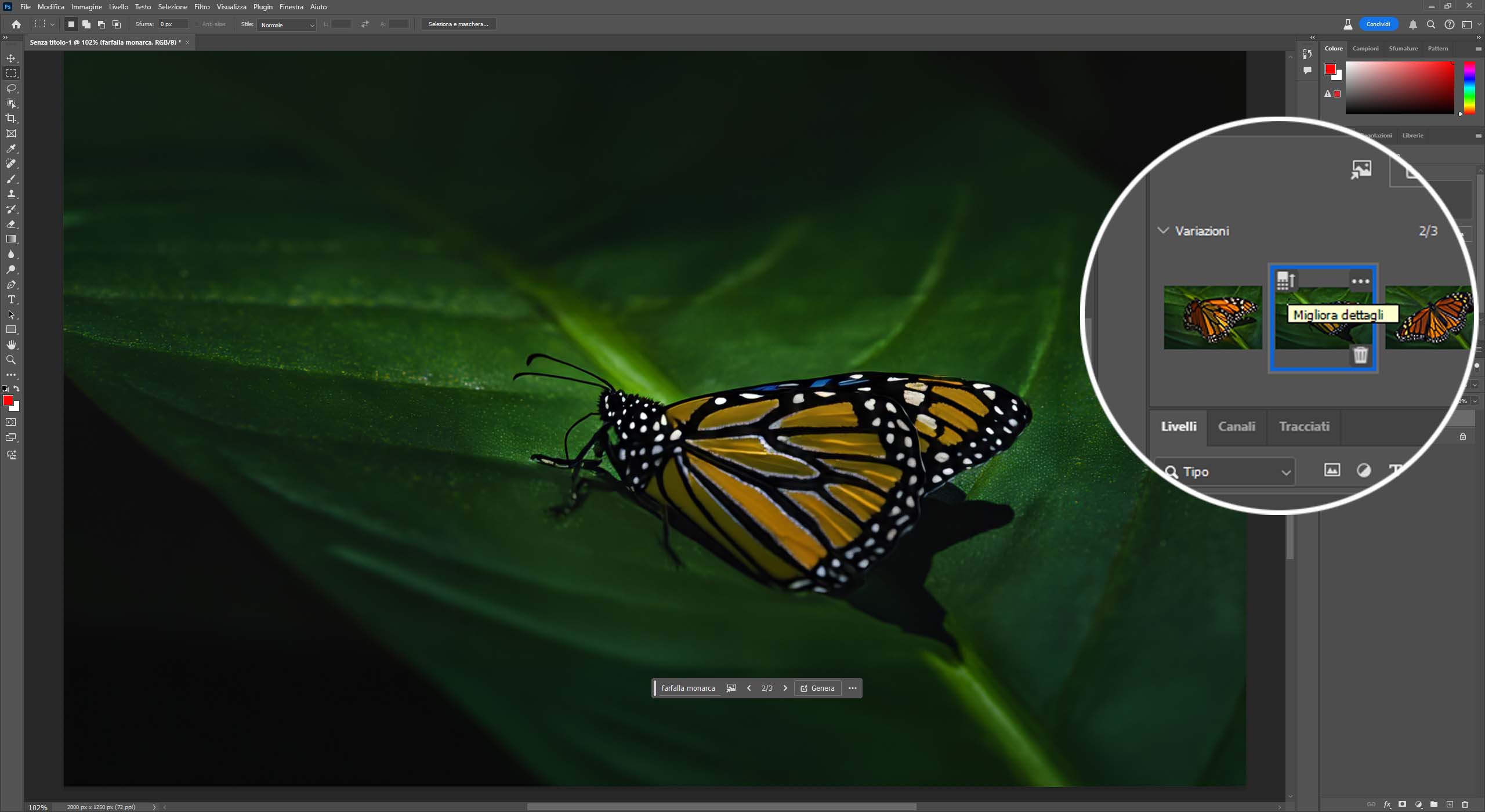Select the Zoom tool in the toolbar
1485x812 pixels.
[11, 360]
